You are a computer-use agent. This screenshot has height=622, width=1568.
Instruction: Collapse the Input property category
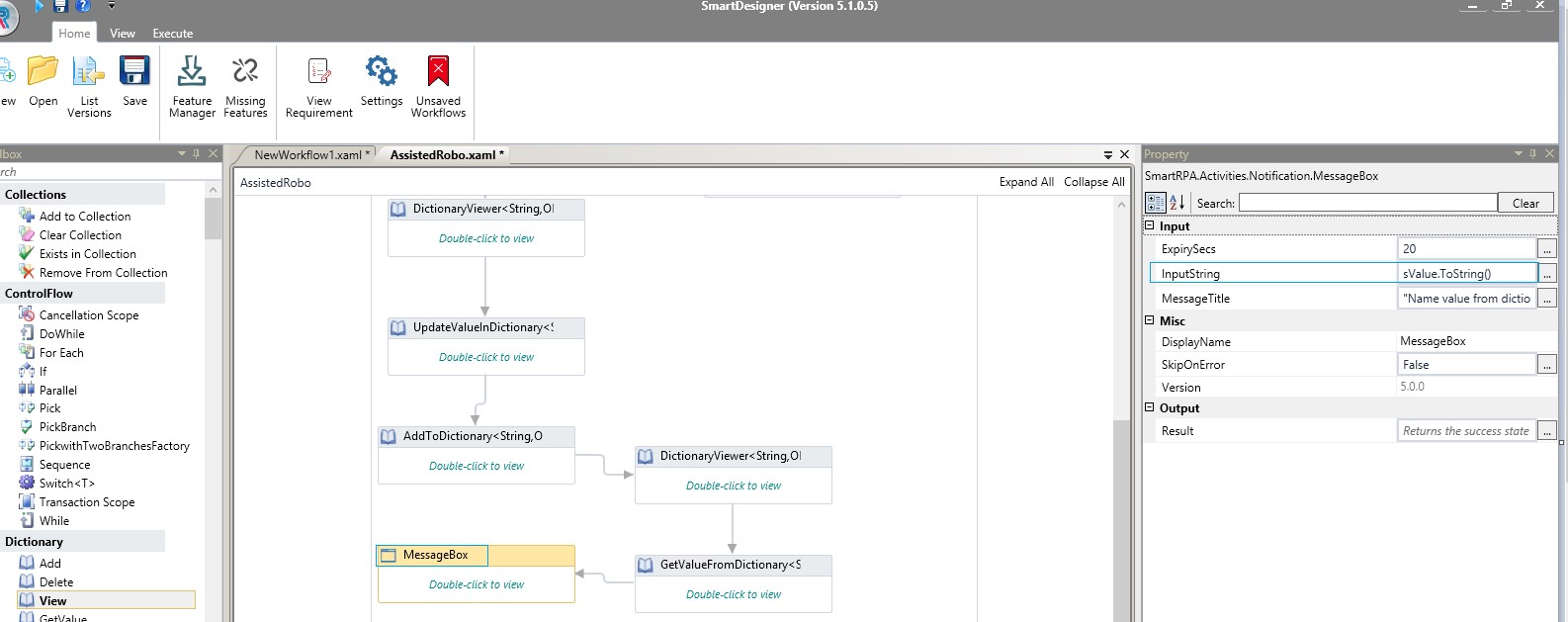(x=1150, y=225)
